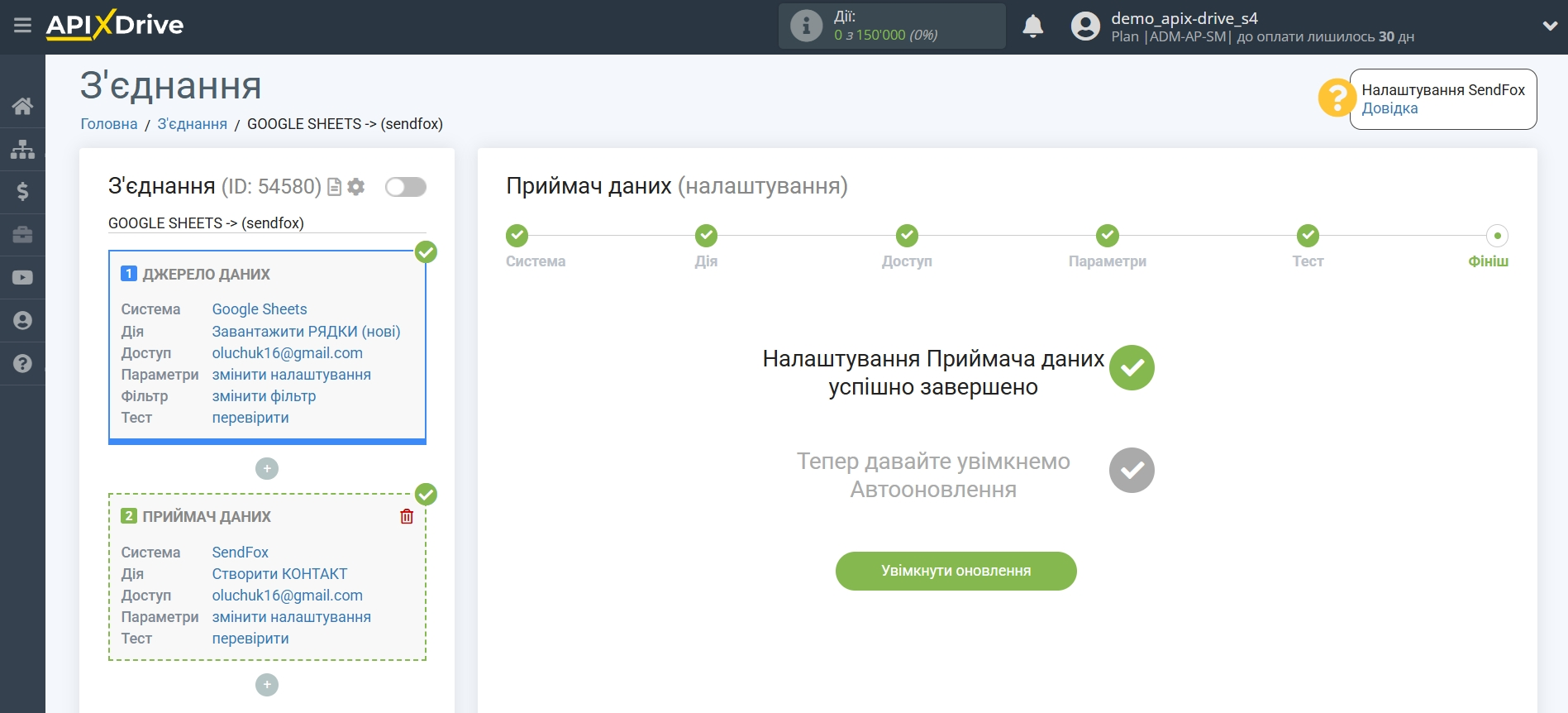Open connection document icon

click(334, 187)
